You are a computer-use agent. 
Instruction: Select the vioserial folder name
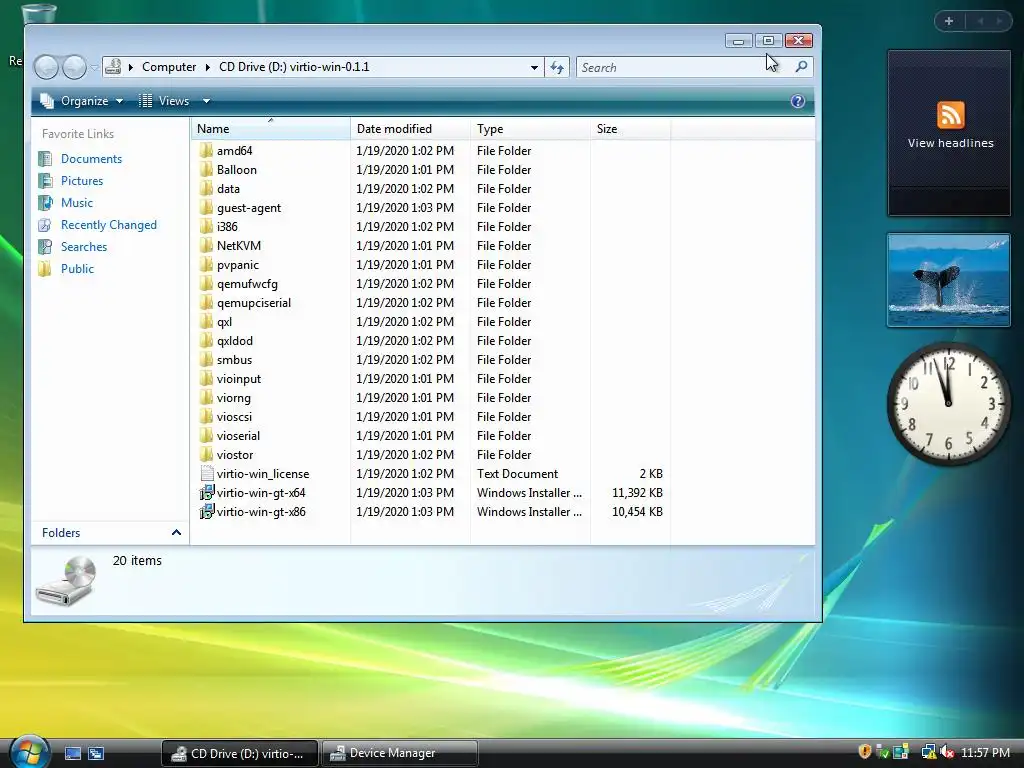click(x=238, y=436)
